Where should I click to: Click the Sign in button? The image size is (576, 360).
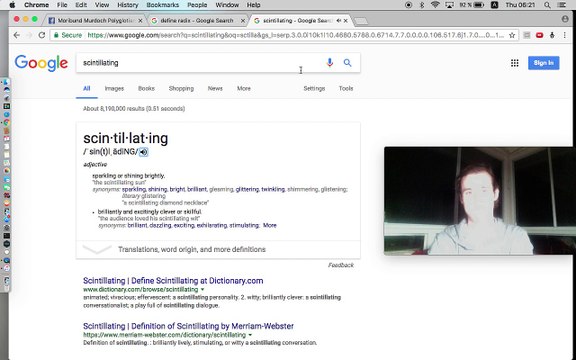[544, 63]
